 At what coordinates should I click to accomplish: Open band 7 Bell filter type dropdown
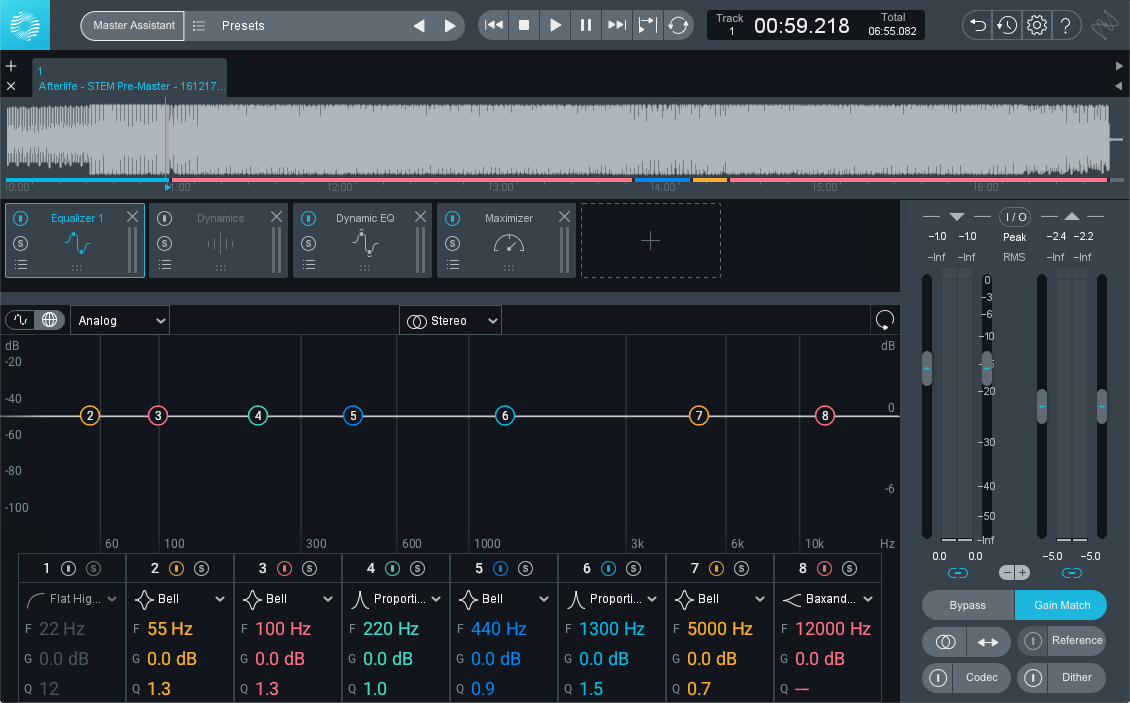coord(720,598)
